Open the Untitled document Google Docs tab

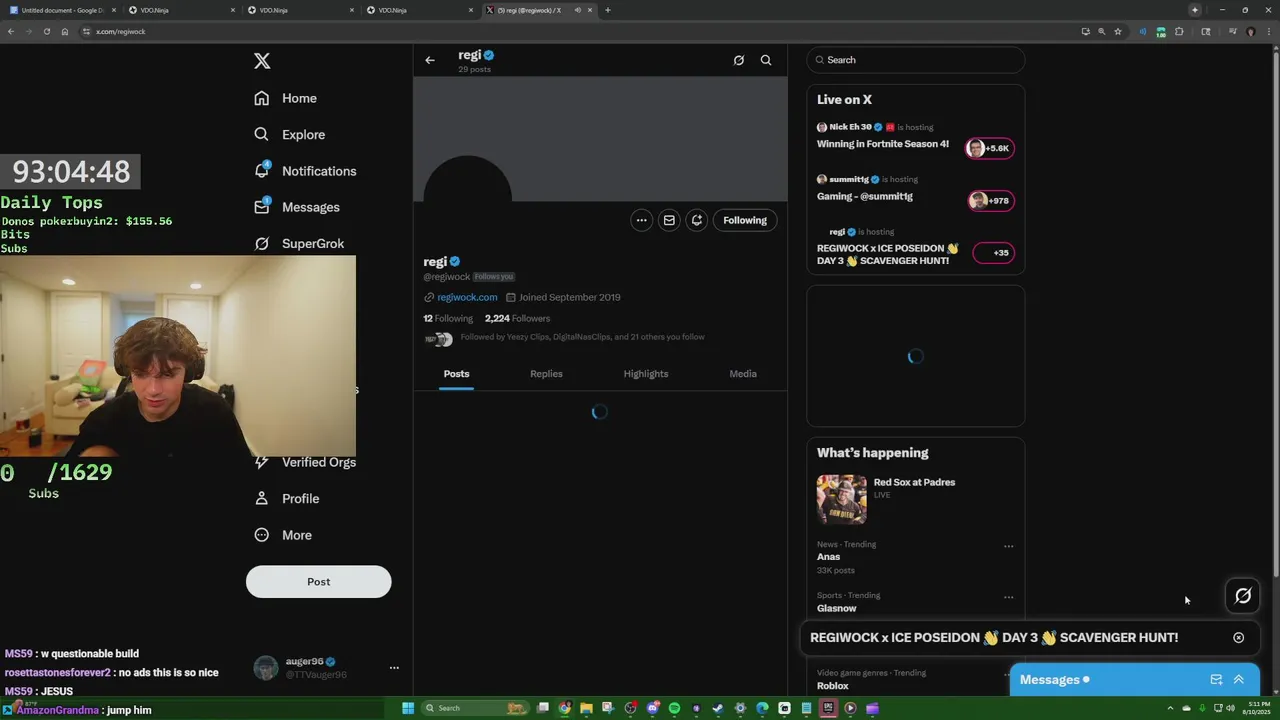(x=61, y=10)
